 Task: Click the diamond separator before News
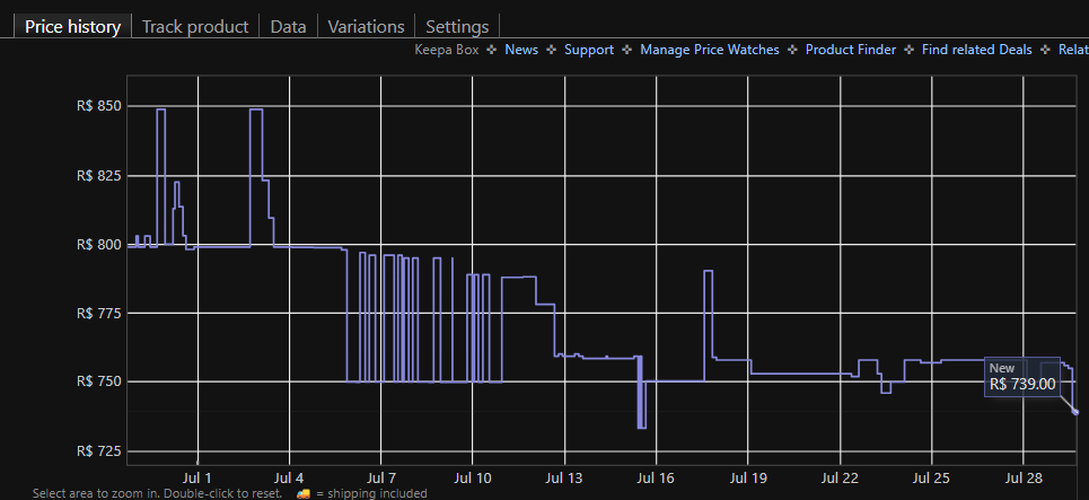point(492,50)
